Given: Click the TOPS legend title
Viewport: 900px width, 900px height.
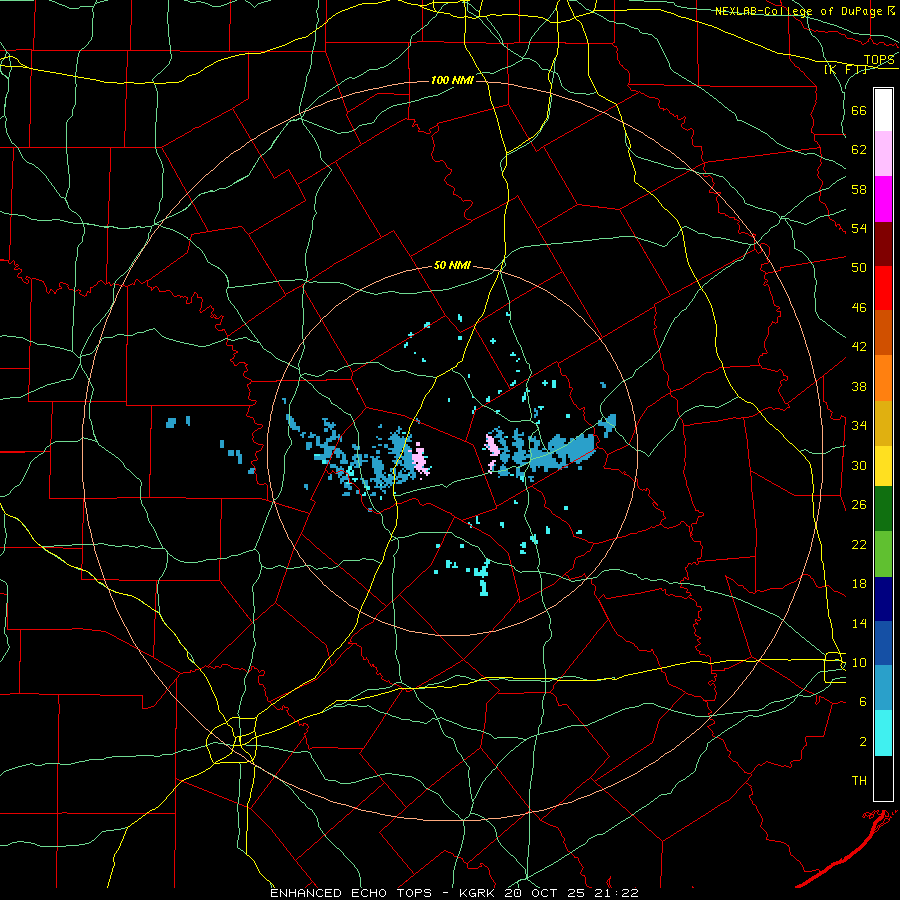Looking at the screenshot, I should click(879, 59).
